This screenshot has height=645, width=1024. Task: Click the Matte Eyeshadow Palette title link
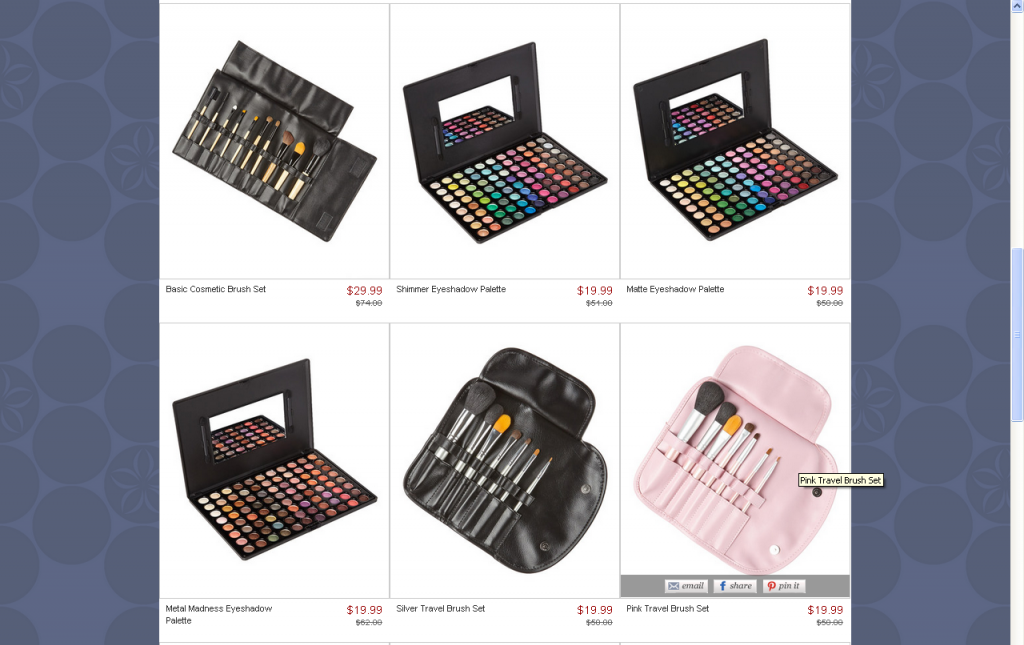click(675, 289)
